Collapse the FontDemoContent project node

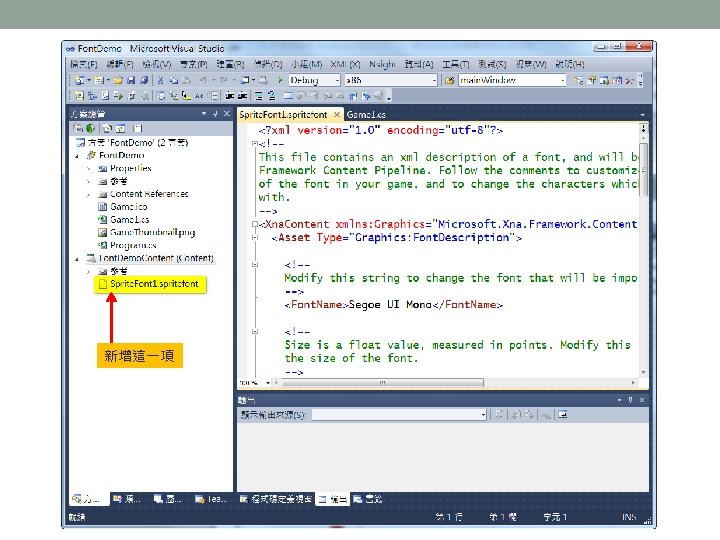pyautogui.click(x=77, y=259)
